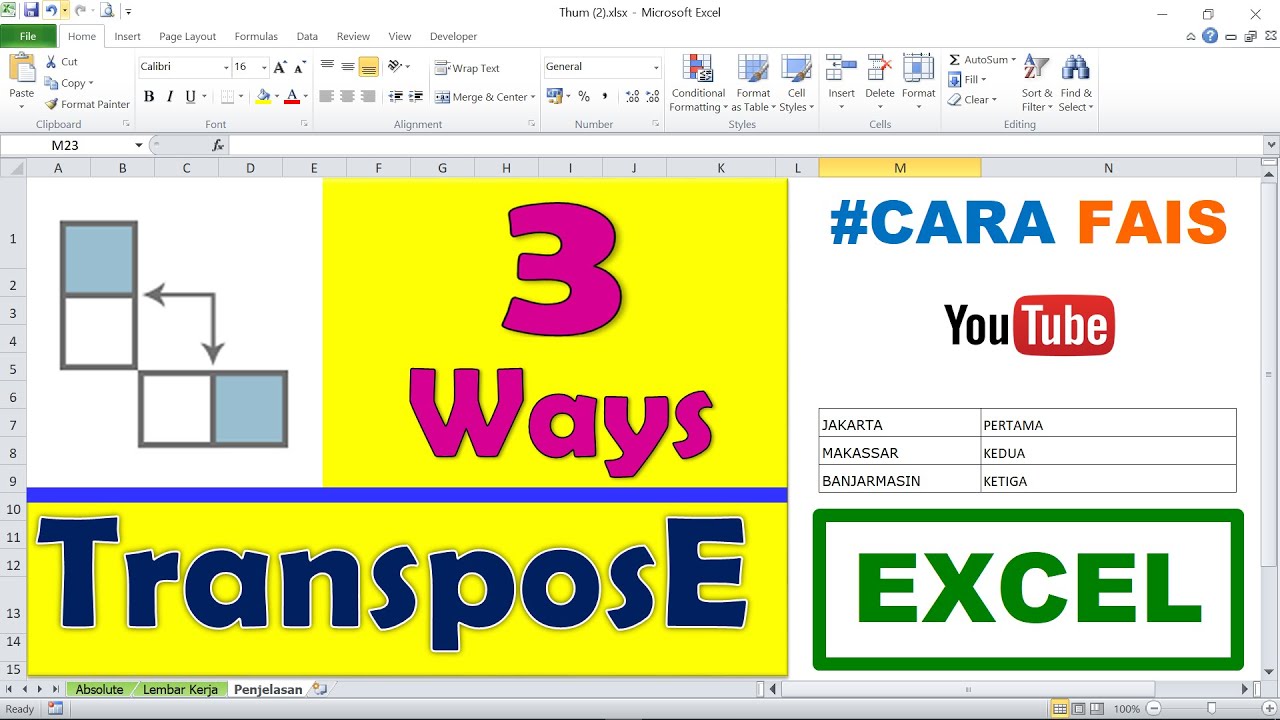Click Find & Select binoculars icon
The height and width of the screenshot is (720, 1280).
pyautogui.click(x=1076, y=69)
